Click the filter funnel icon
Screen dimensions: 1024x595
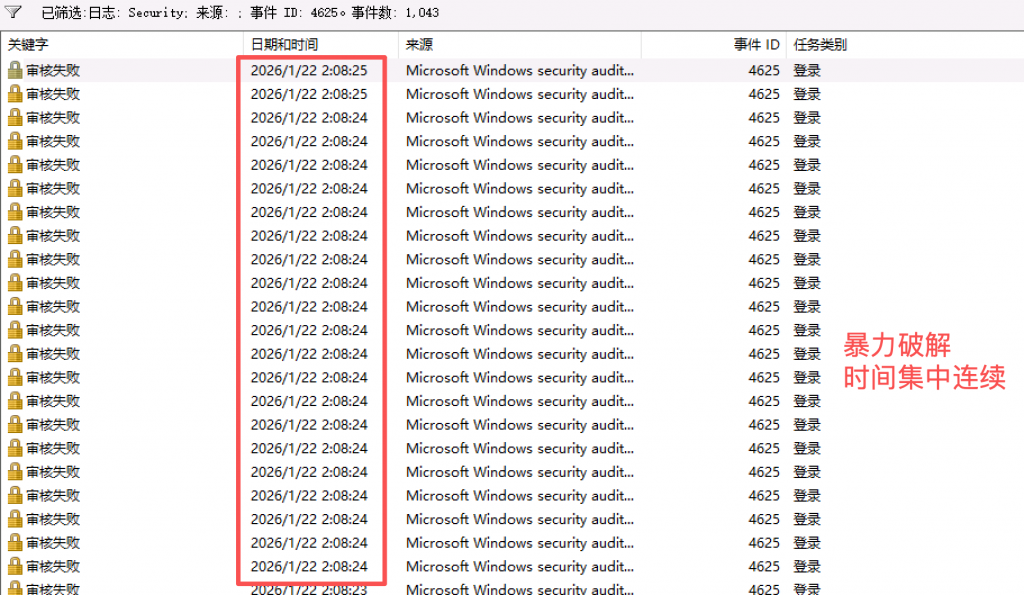[14, 13]
